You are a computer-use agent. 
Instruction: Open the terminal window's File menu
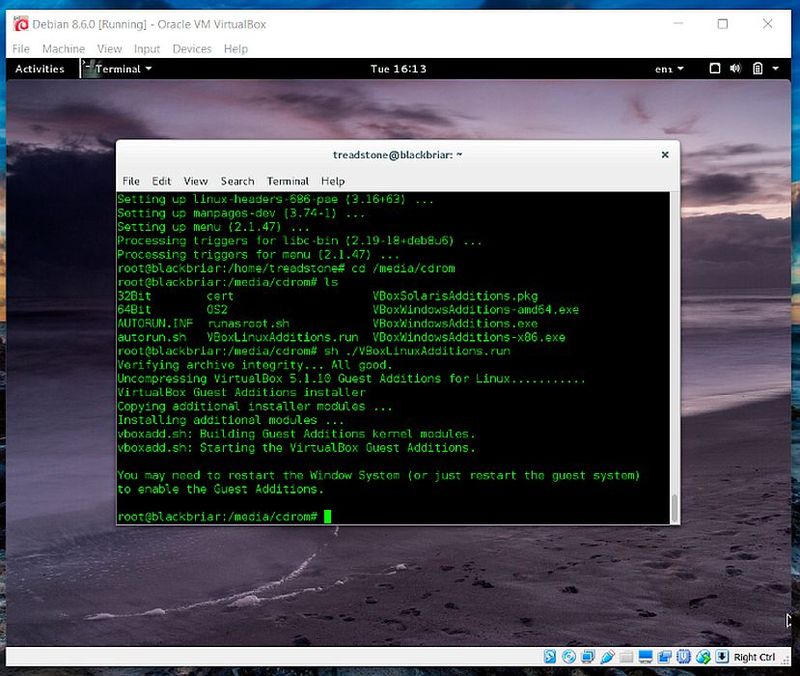point(131,181)
